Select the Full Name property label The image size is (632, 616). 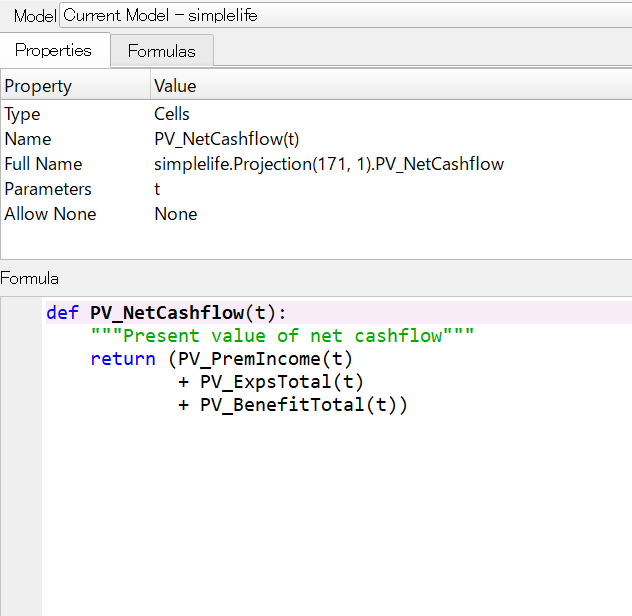pos(43,164)
